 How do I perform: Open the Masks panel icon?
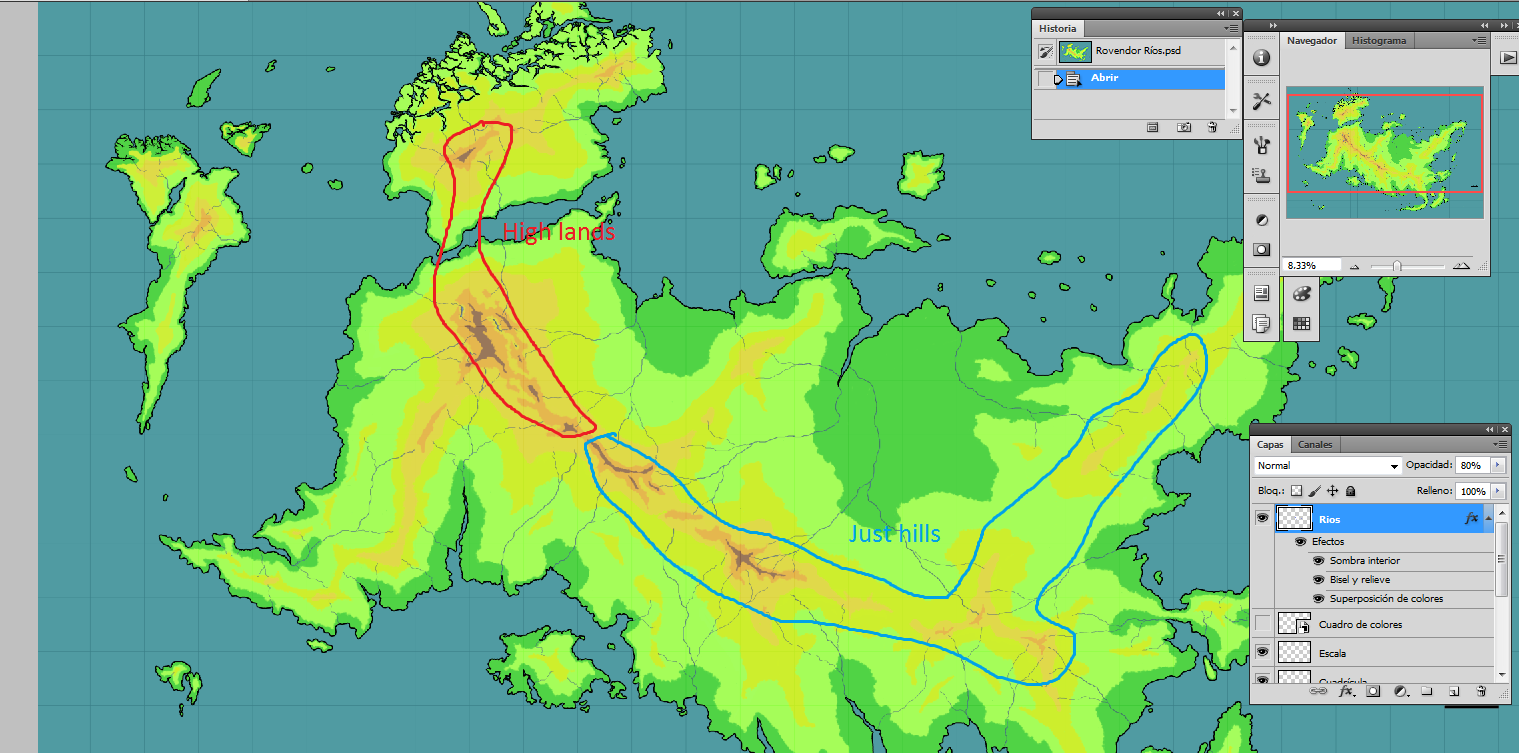pos(1261,250)
